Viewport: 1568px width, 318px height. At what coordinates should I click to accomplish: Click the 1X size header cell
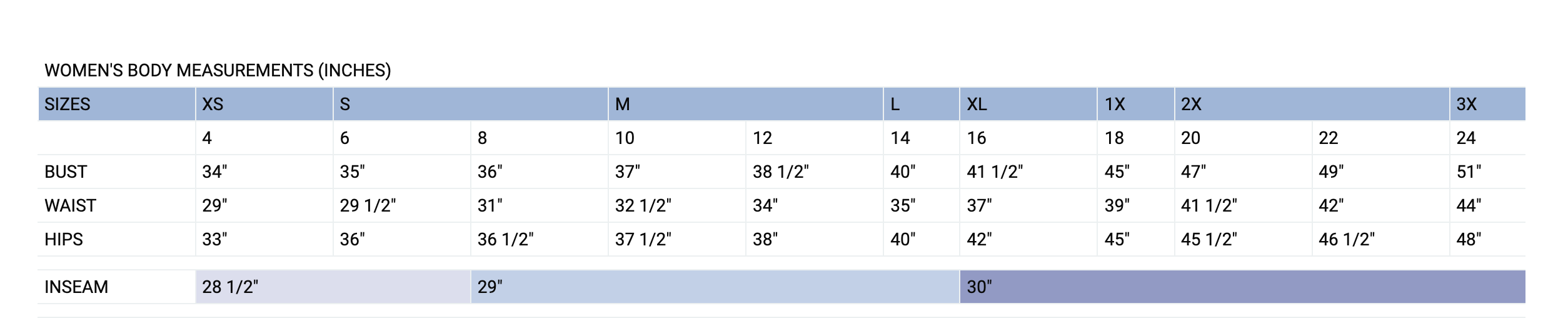[x=1135, y=104]
